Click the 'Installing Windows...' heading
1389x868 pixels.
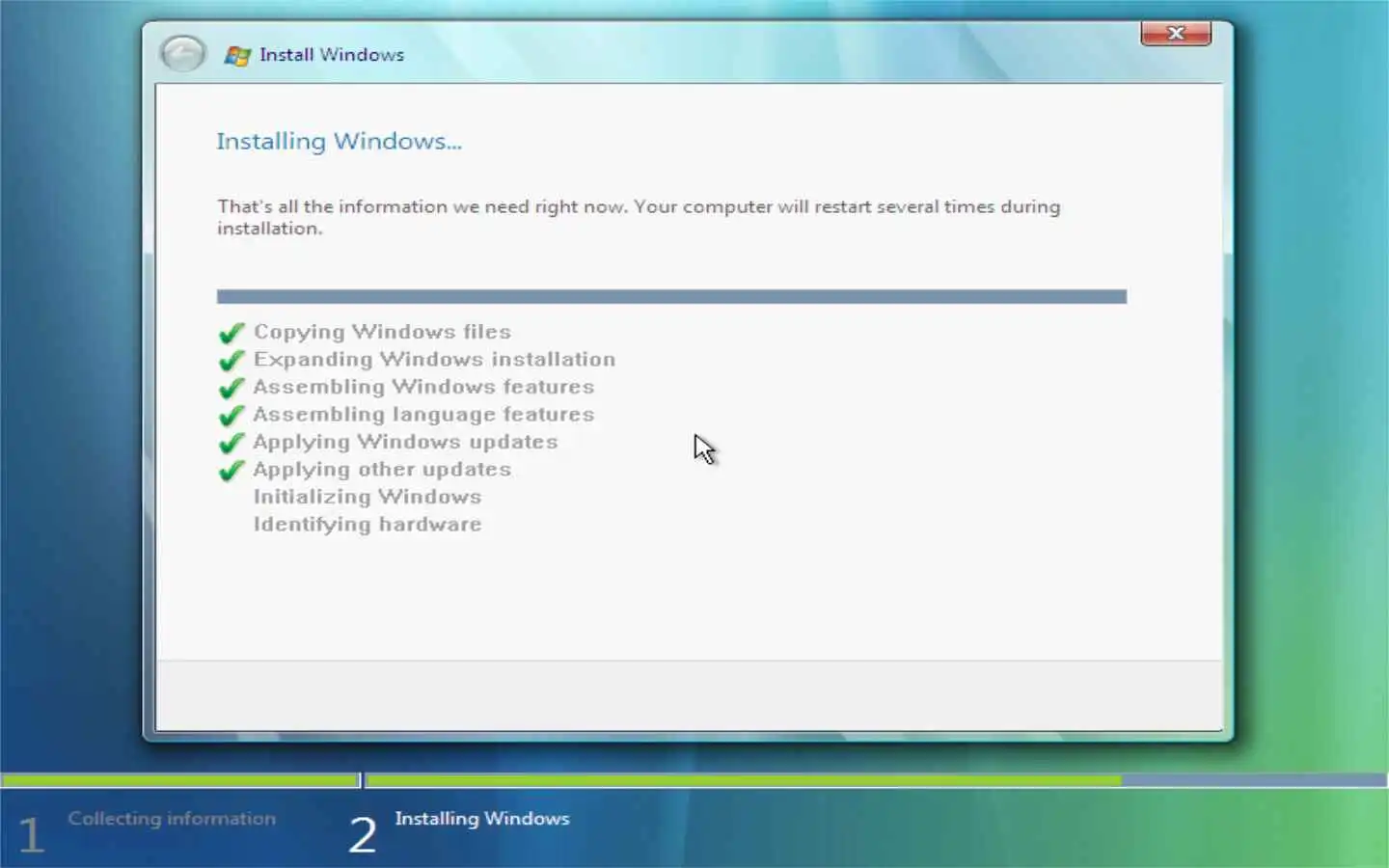point(339,142)
